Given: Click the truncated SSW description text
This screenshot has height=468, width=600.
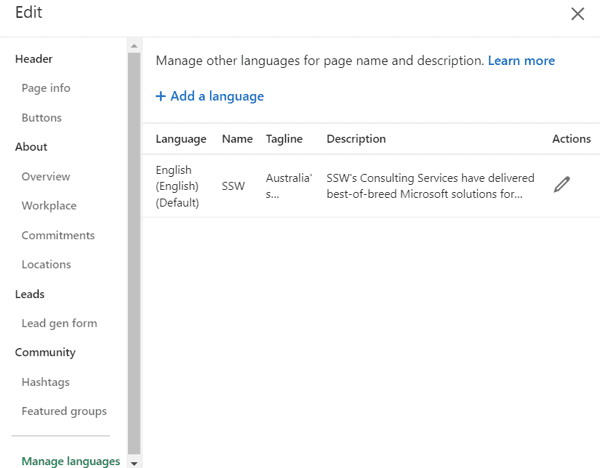Looking at the screenshot, I should point(425,186).
